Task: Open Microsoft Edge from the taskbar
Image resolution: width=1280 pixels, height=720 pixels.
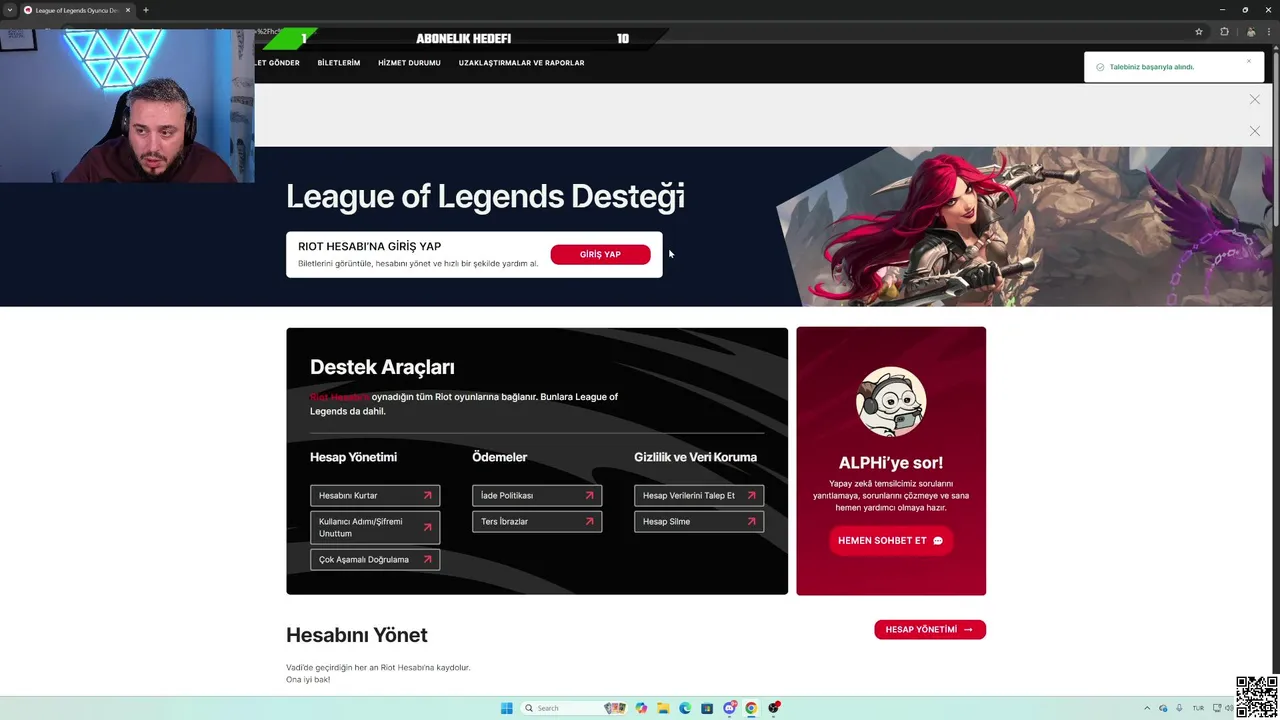Action: click(x=685, y=708)
